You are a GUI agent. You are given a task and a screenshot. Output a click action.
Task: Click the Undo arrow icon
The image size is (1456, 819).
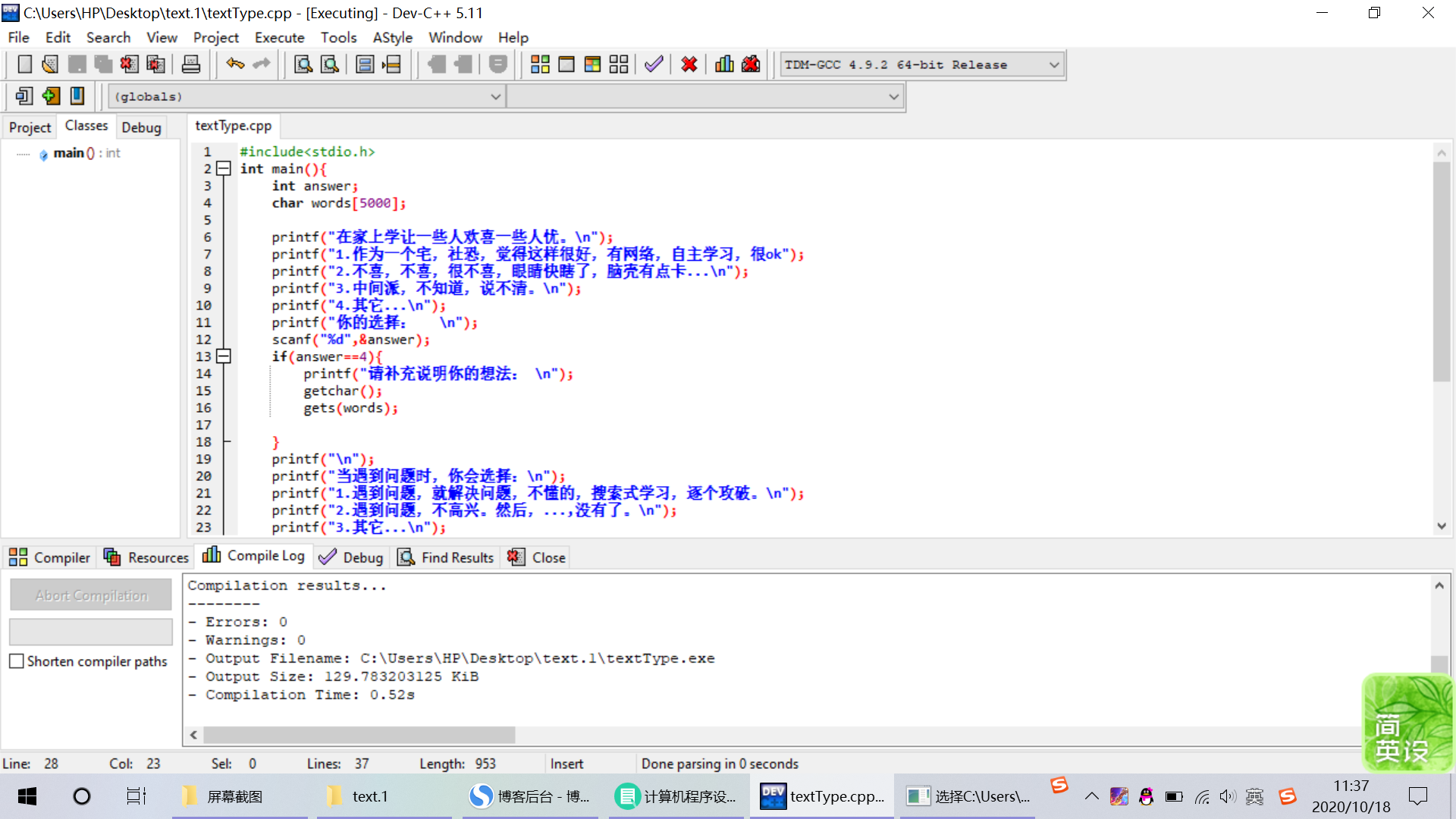[235, 64]
